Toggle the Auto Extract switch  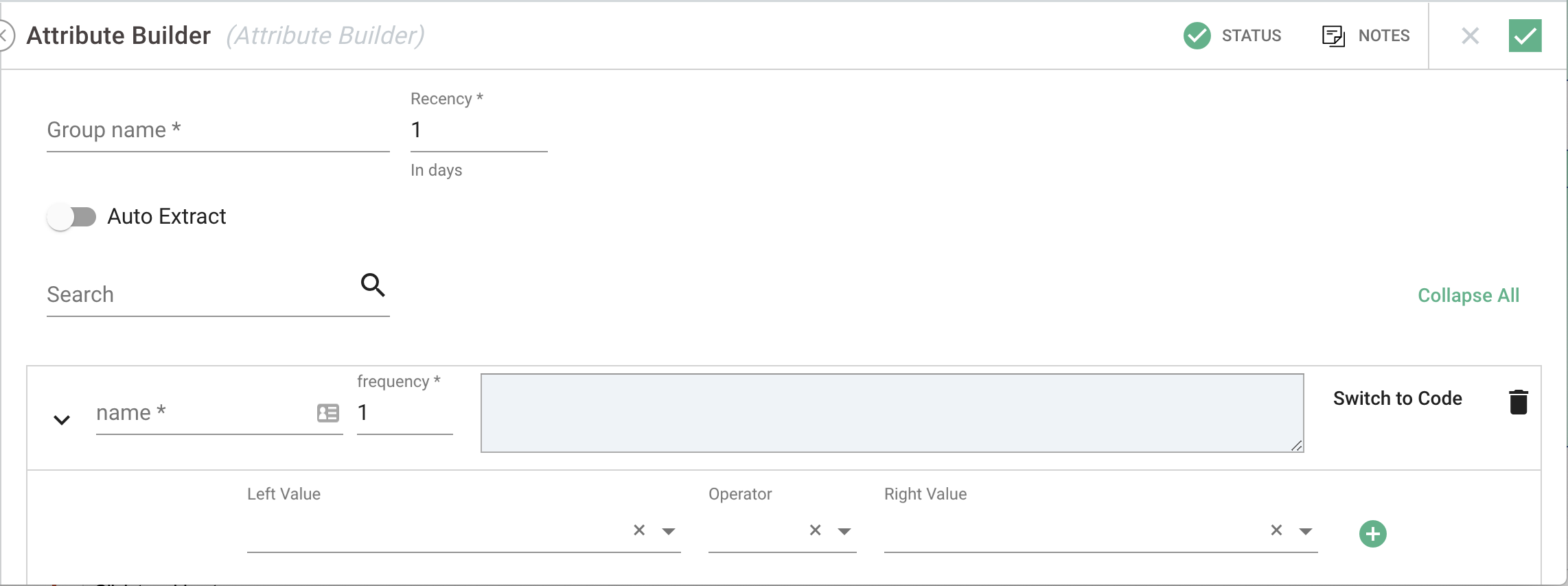click(71, 217)
